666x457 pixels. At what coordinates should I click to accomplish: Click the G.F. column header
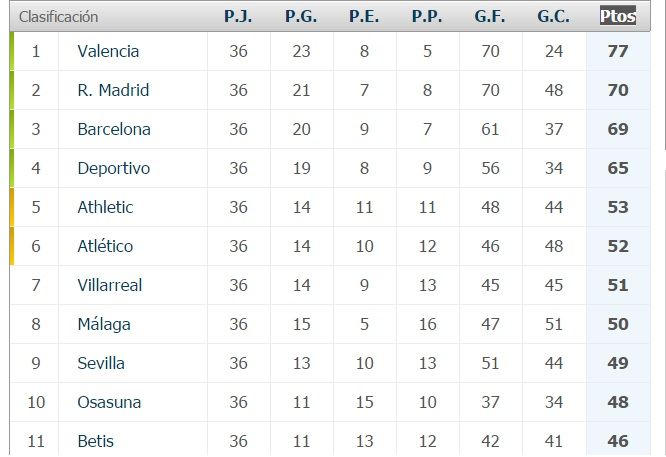(490, 16)
